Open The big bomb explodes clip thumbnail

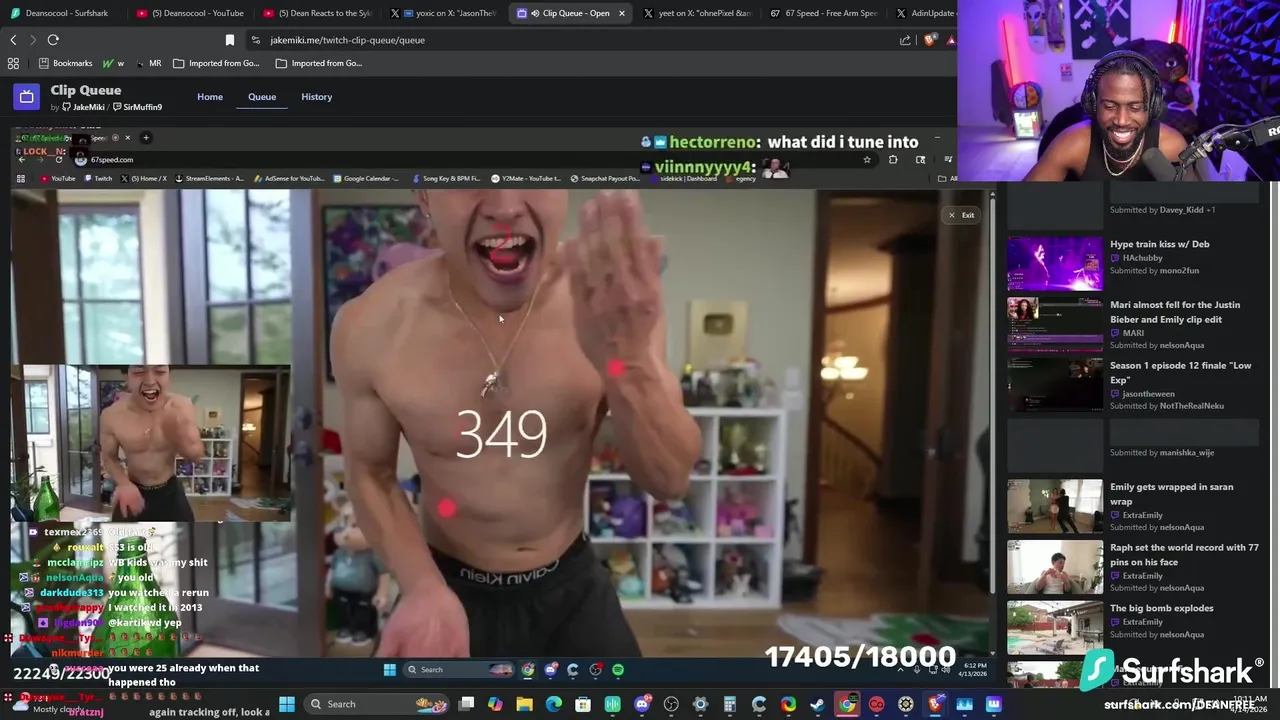[1054, 627]
